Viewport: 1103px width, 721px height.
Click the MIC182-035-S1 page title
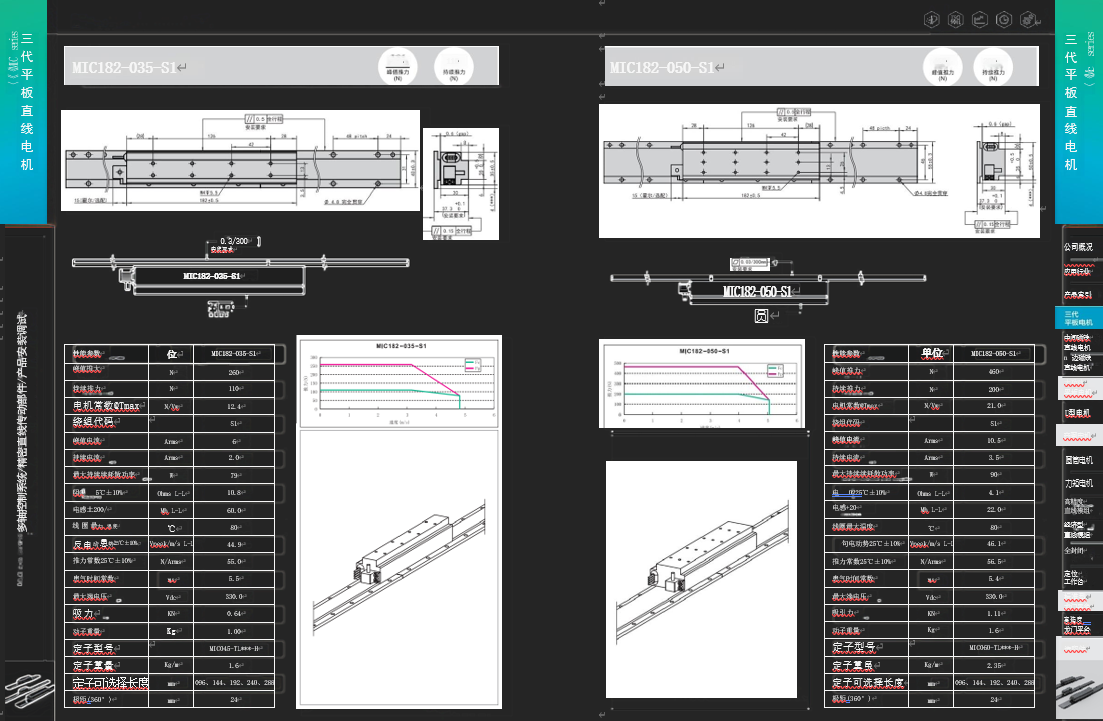point(125,68)
